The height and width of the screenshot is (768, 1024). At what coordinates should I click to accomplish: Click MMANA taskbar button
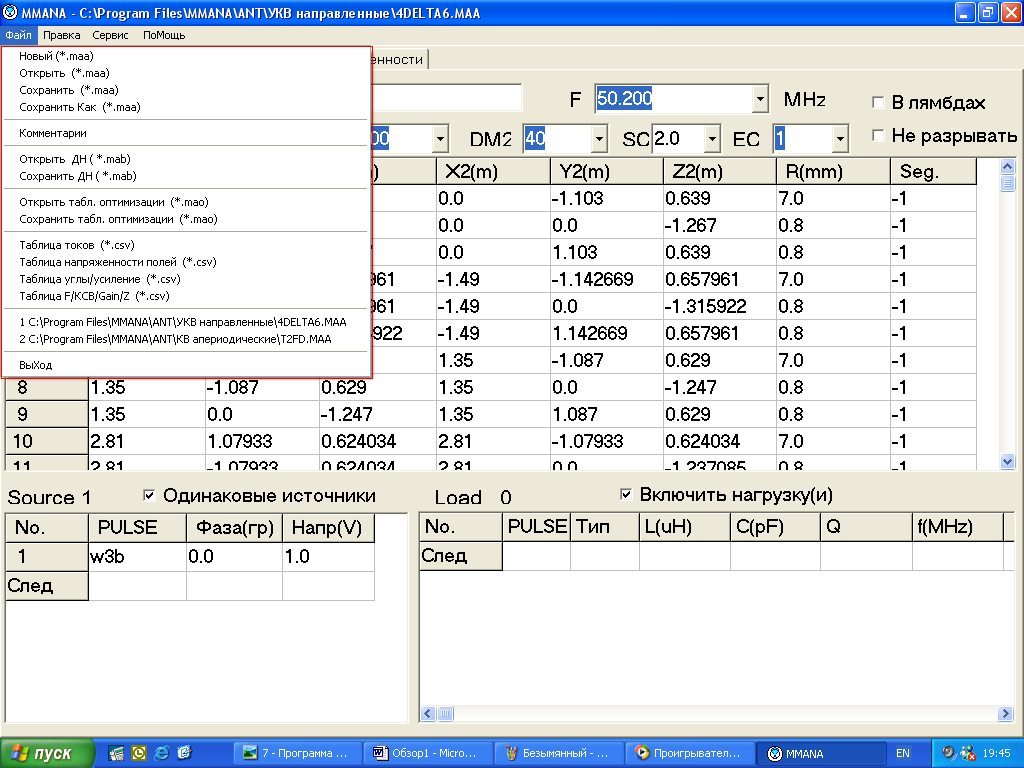pos(820,753)
